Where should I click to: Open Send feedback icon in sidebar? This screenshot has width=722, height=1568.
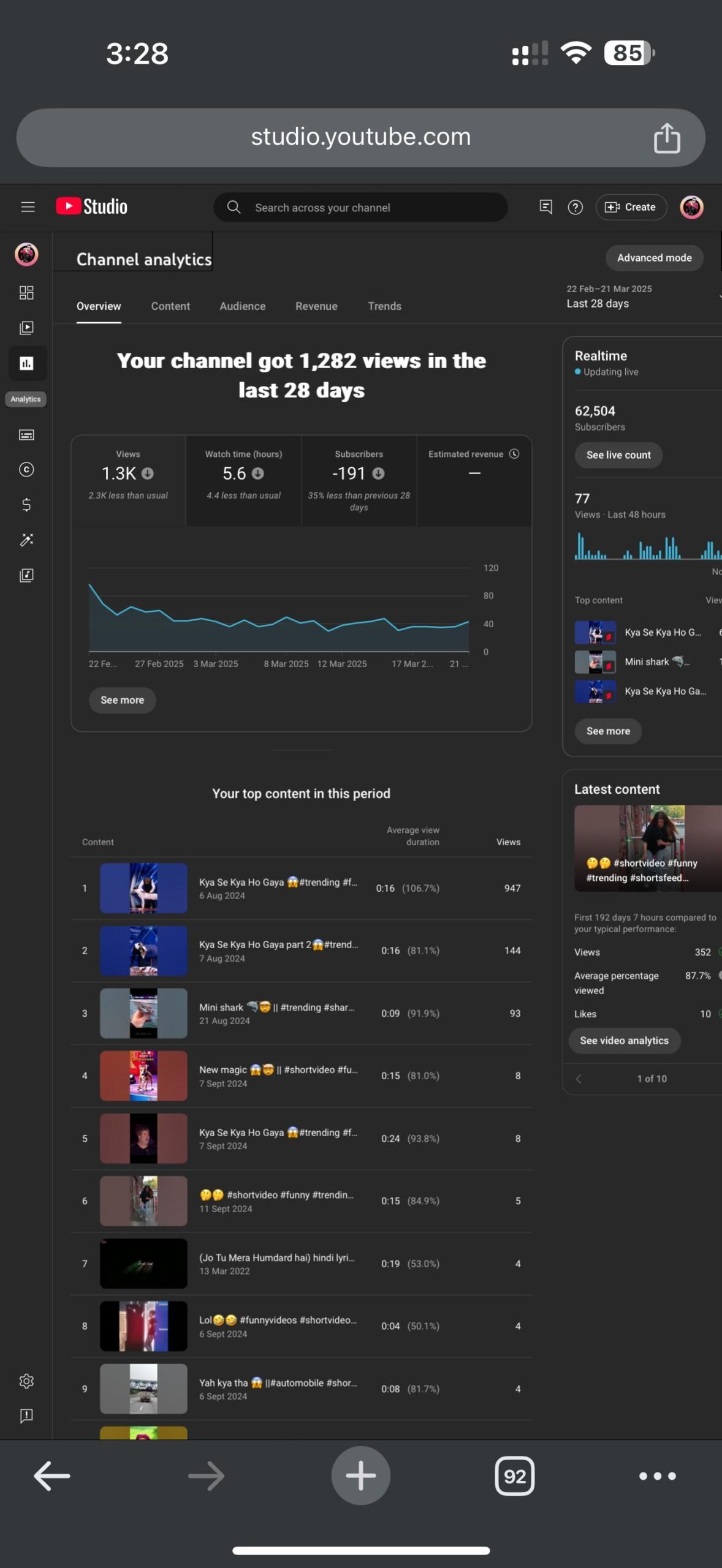click(x=26, y=1416)
